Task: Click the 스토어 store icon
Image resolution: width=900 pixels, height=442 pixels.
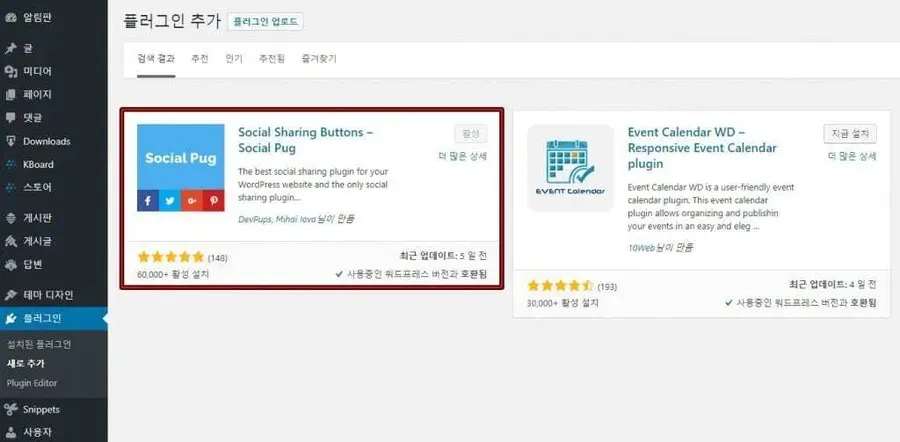Action: click(x=10, y=187)
